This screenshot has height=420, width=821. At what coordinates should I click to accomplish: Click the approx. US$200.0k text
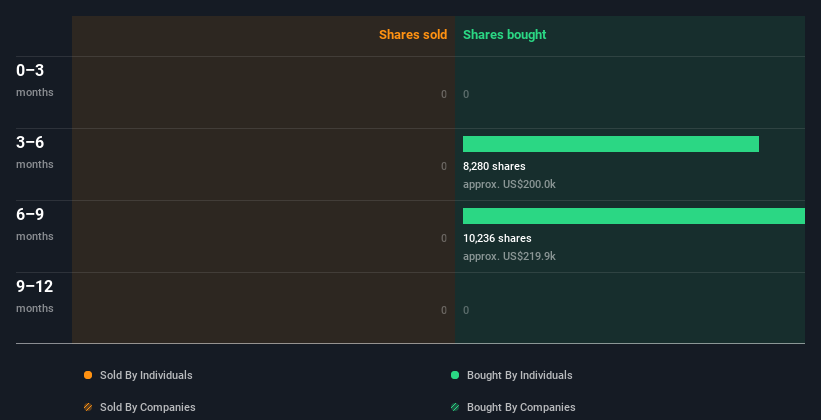tap(509, 184)
